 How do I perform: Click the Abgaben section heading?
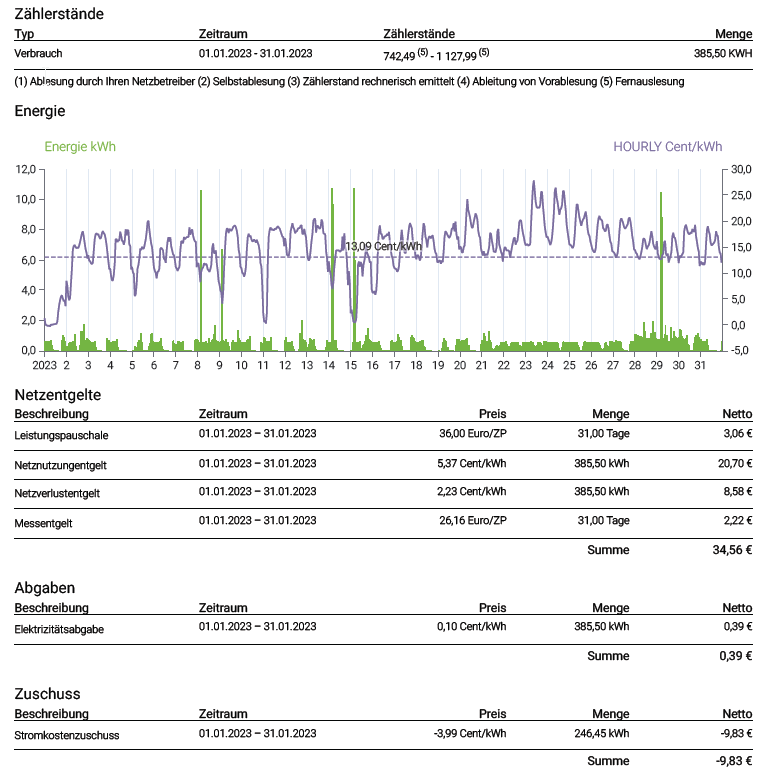pyautogui.click(x=45, y=588)
